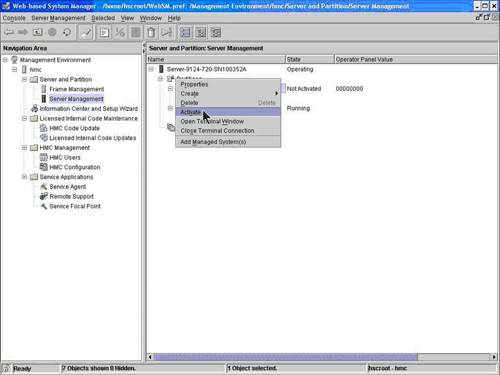500x375 pixels.
Task: Click the scrollbar left arrow
Action: [x=150, y=357]
